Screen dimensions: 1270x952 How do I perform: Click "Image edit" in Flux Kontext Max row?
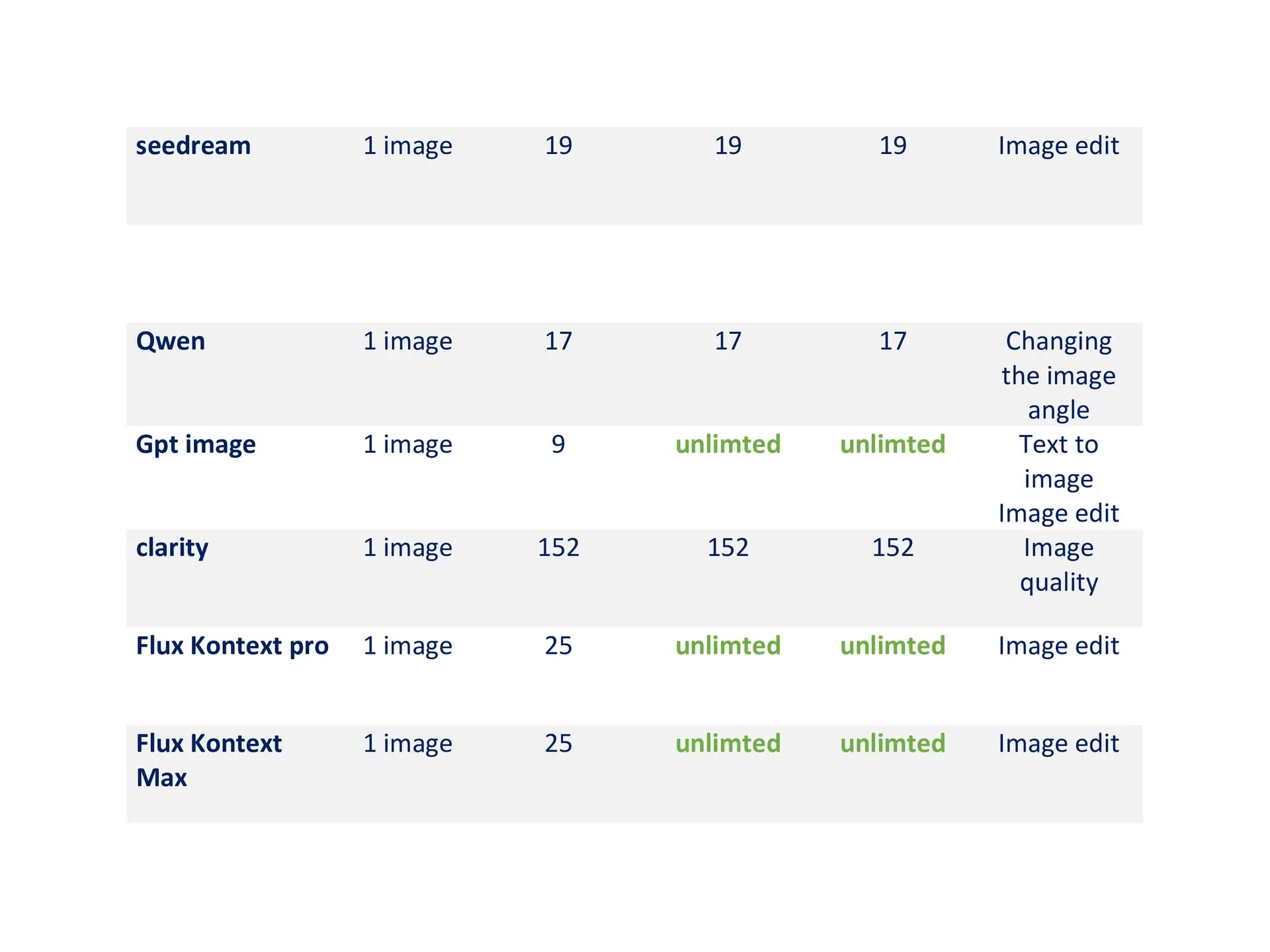click(1058, 744)
